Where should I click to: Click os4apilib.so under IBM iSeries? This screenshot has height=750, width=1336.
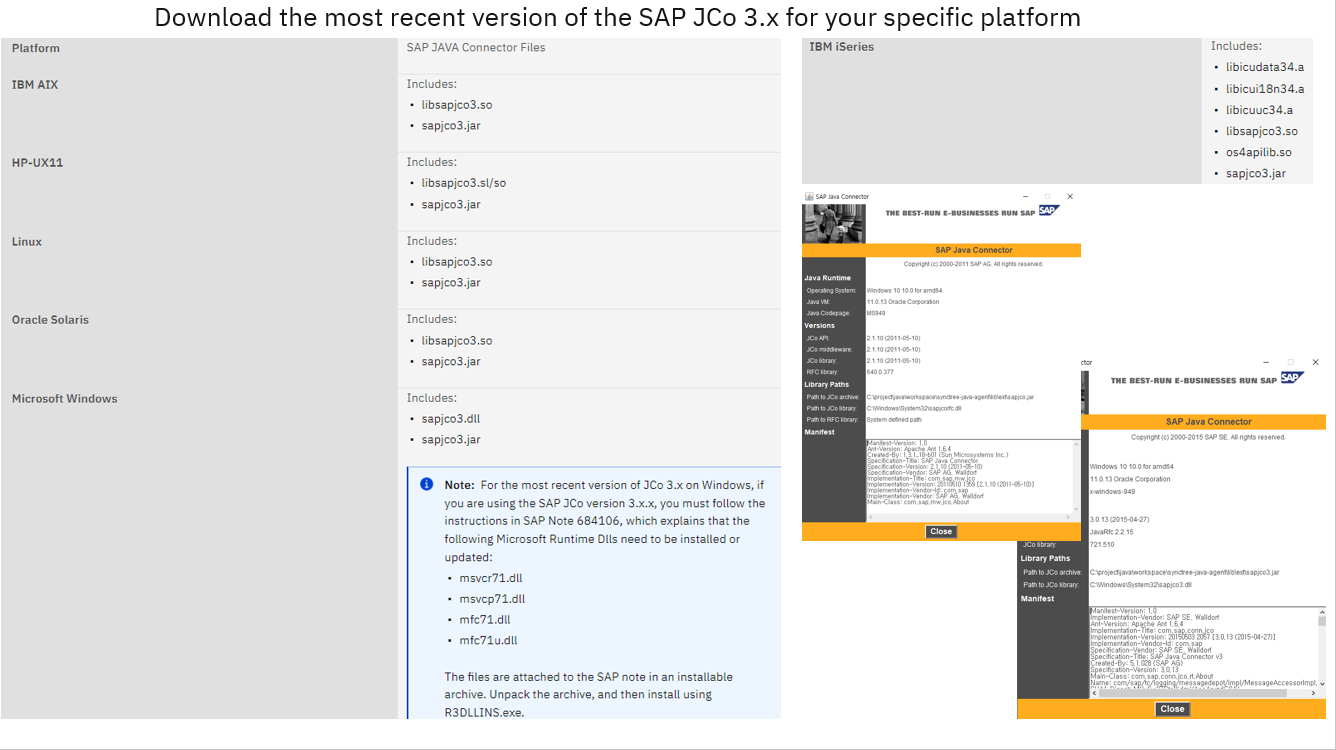coord(1259,152)
